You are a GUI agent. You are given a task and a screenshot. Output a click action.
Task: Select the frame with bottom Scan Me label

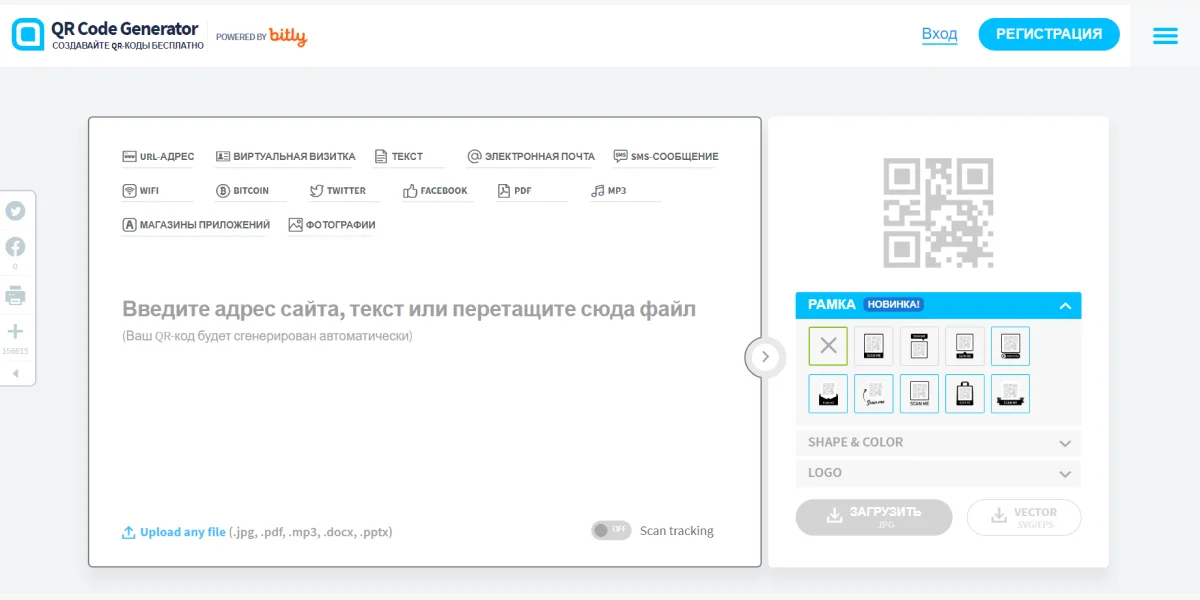click(874, 346)
